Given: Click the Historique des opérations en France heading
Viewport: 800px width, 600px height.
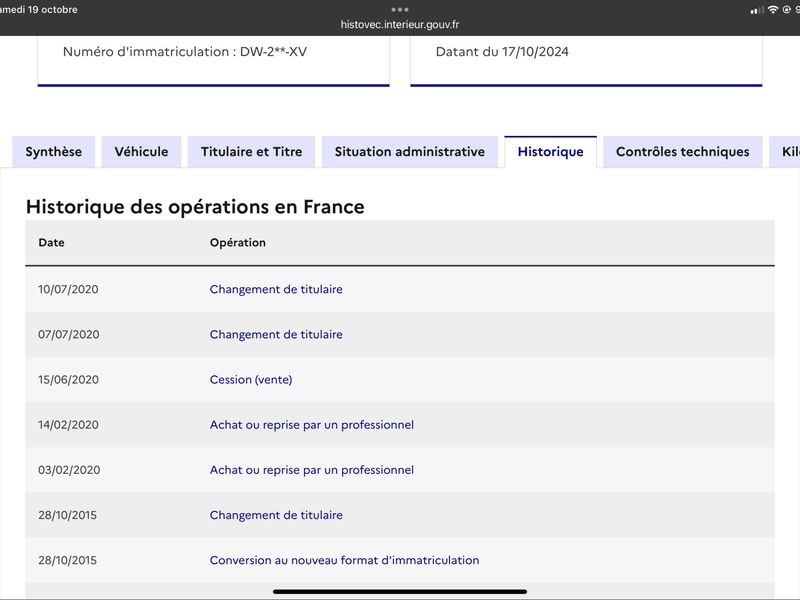Looking at the screenshot, I should click(x=195, y=207).
